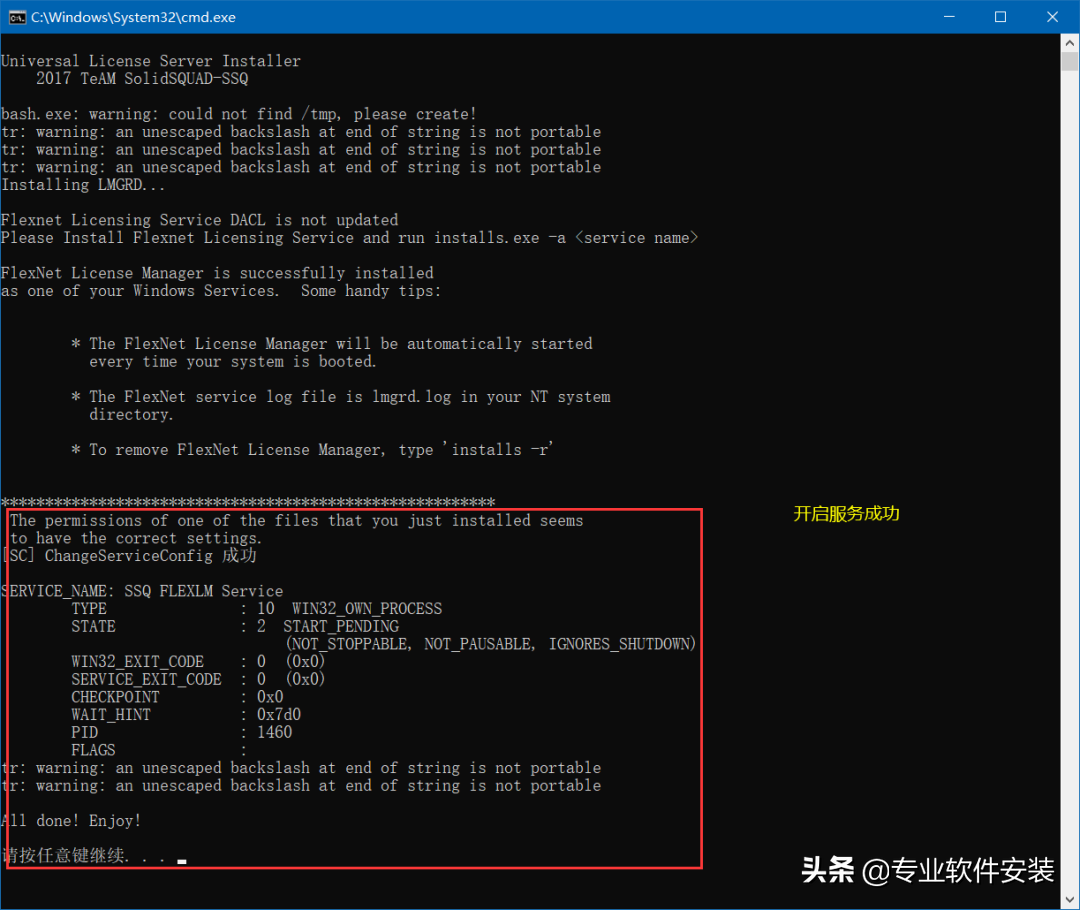1080x910 pixels.
Task: Click the line '2017 TeAM SolidSQUAD-SSQ'
Action: click(142, 79)
